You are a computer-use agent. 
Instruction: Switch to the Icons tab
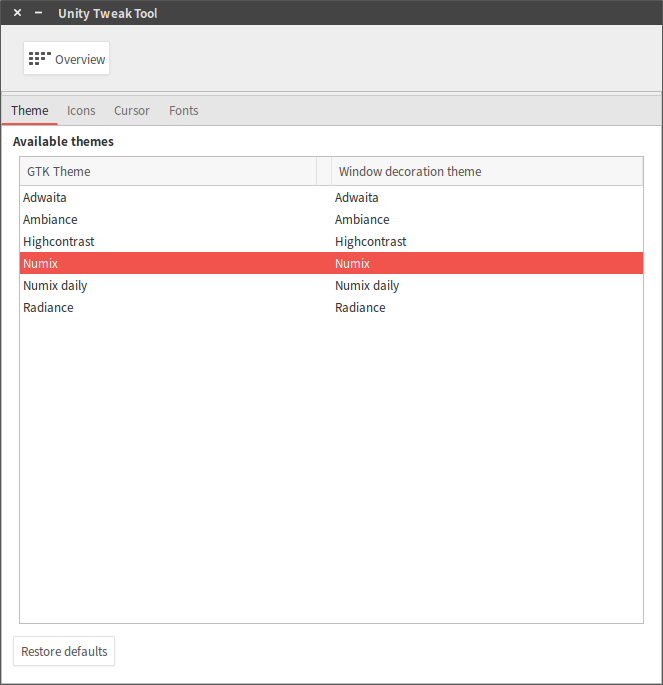[x=81, y=111]
